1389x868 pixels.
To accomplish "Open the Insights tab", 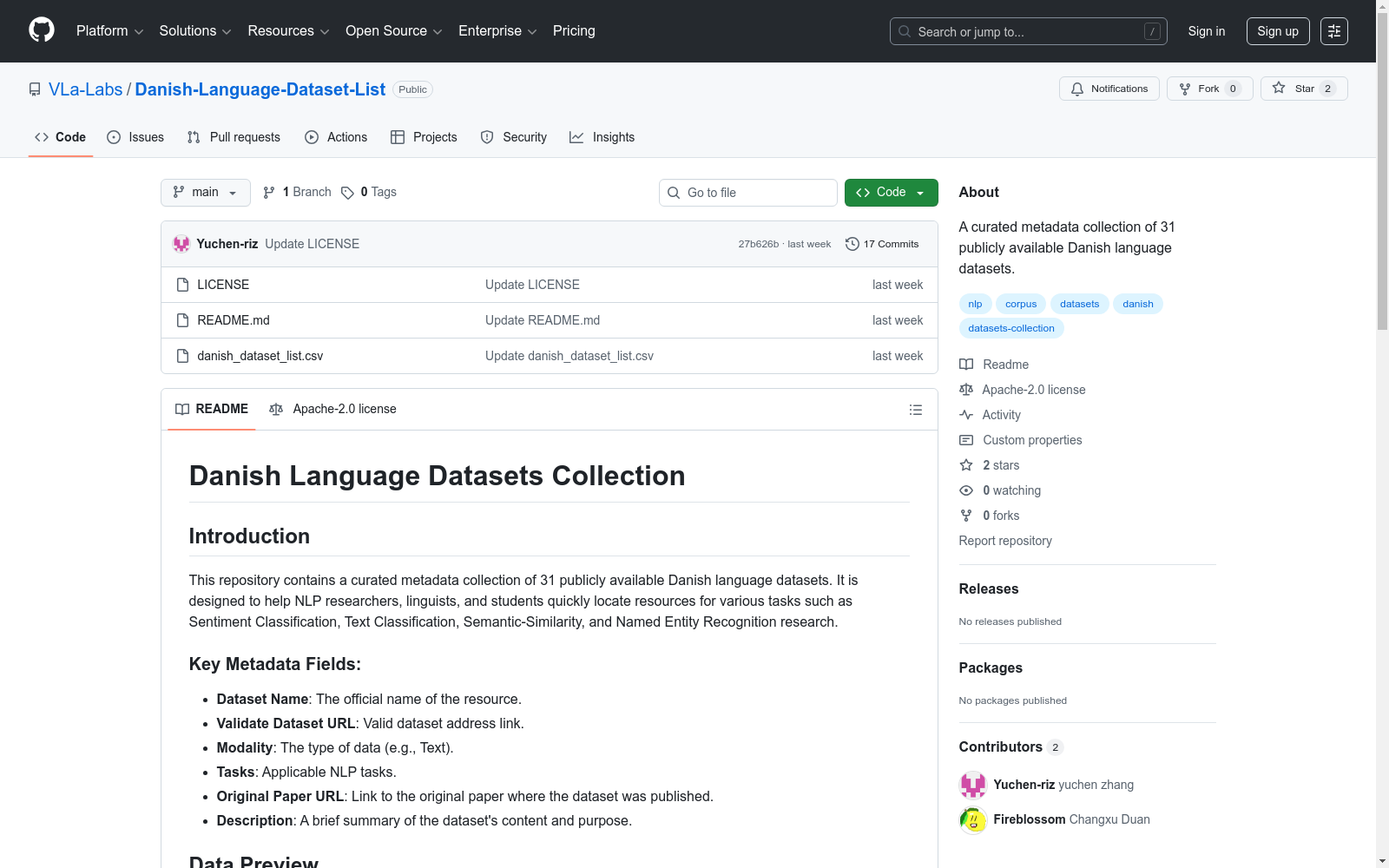I will (602, 137).
